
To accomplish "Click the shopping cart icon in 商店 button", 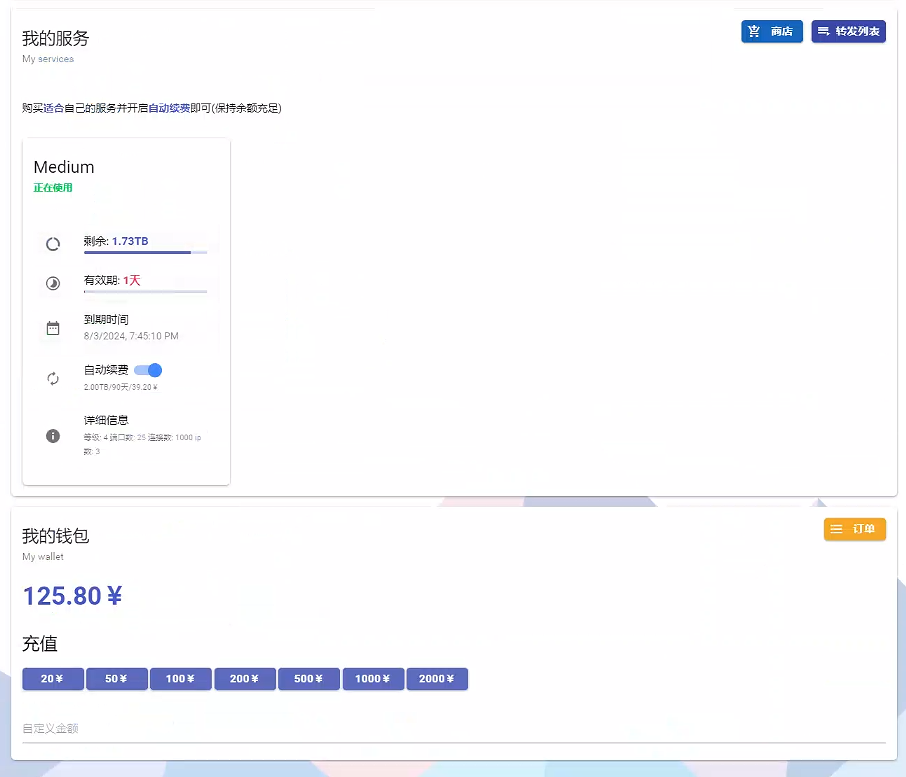I will tap(754, 32).
